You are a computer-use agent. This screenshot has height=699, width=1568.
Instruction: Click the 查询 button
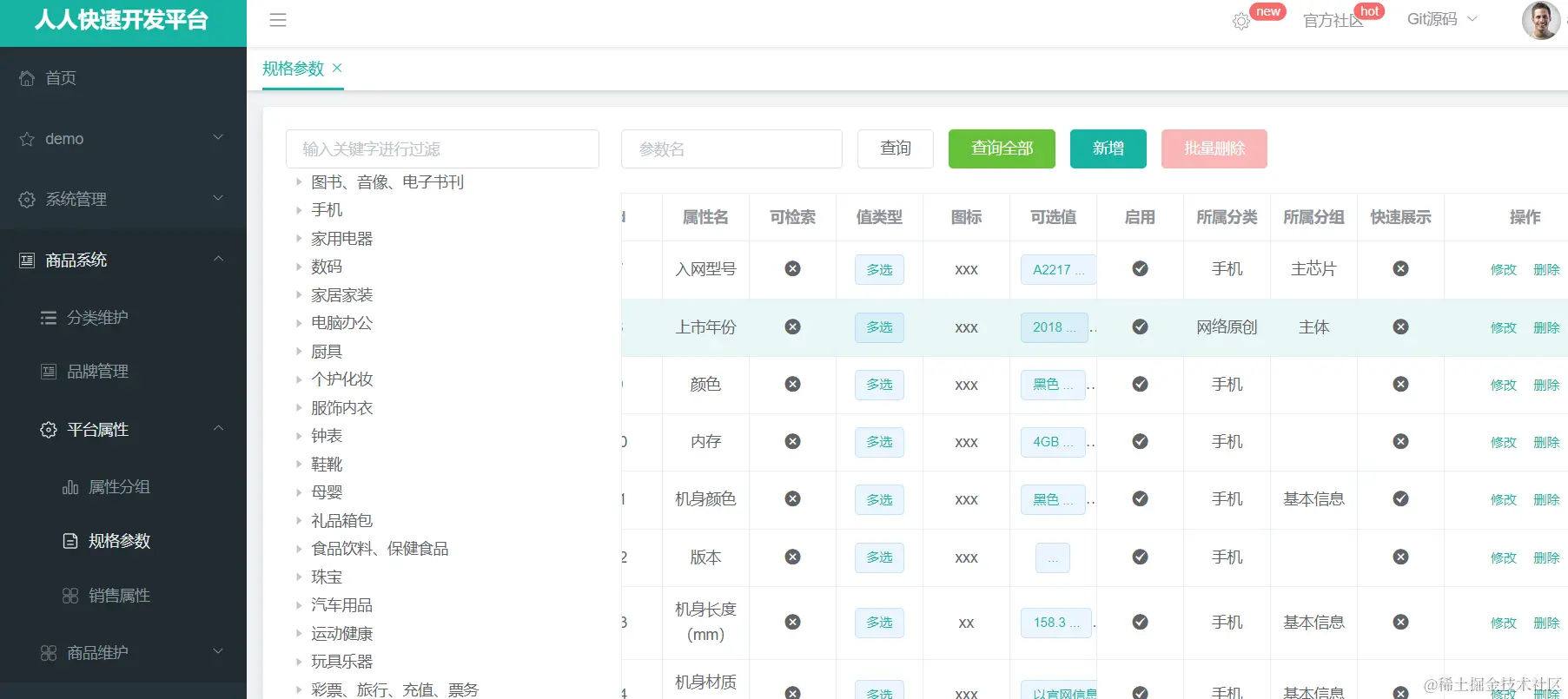(896, 148)
